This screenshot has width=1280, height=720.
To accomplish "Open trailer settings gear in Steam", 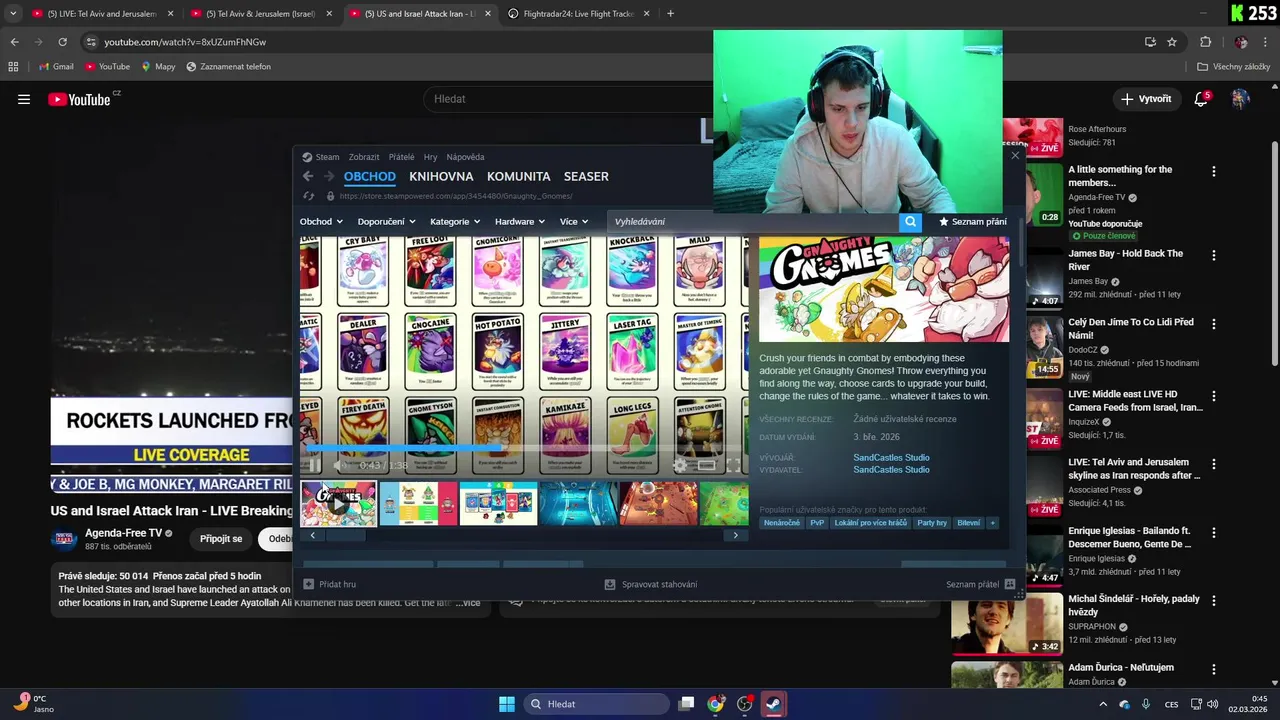I will 681,465.
